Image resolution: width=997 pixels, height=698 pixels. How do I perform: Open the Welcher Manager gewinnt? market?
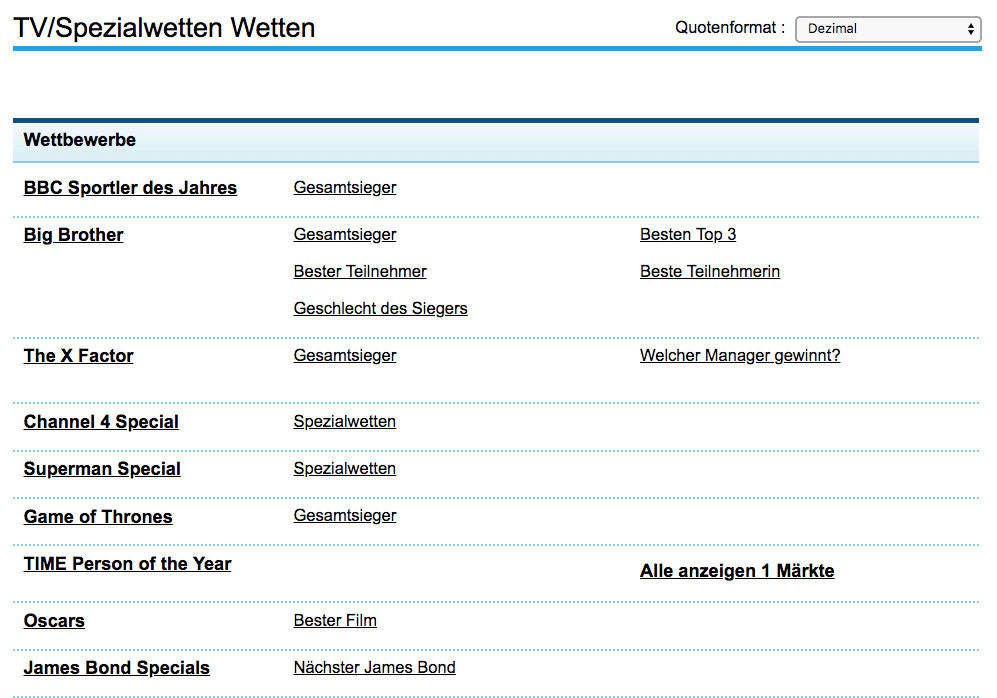[x=740, y=355]
